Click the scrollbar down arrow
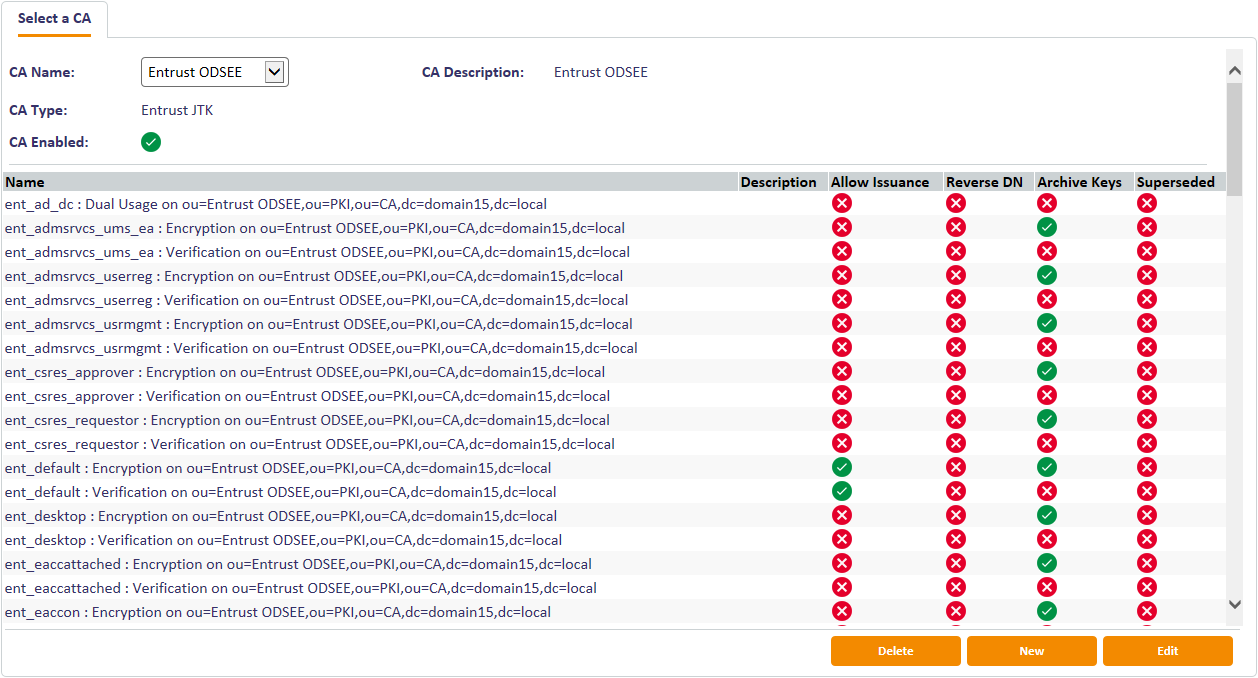 click(x=1235, y=604)
